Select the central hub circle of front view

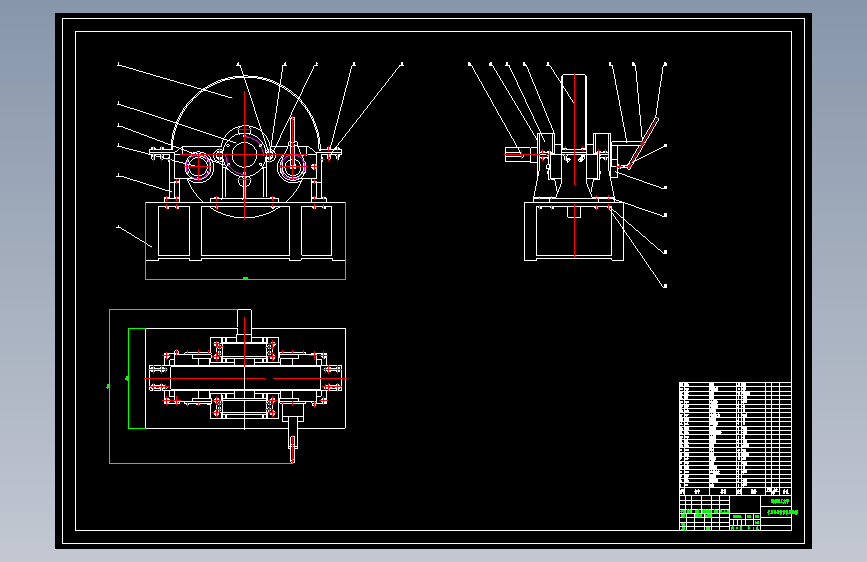(x=244, y=155)
